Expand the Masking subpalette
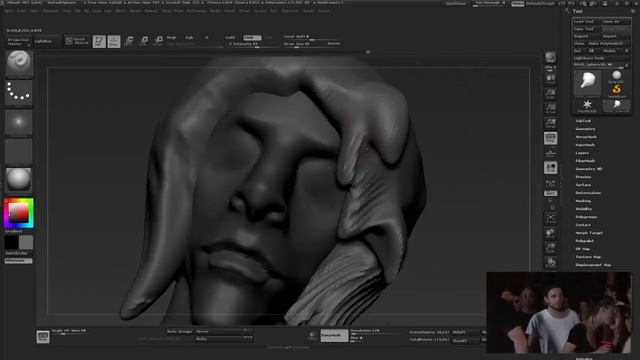Image resolution: width=640 pixels, height=360 pixels. [583, 201]
